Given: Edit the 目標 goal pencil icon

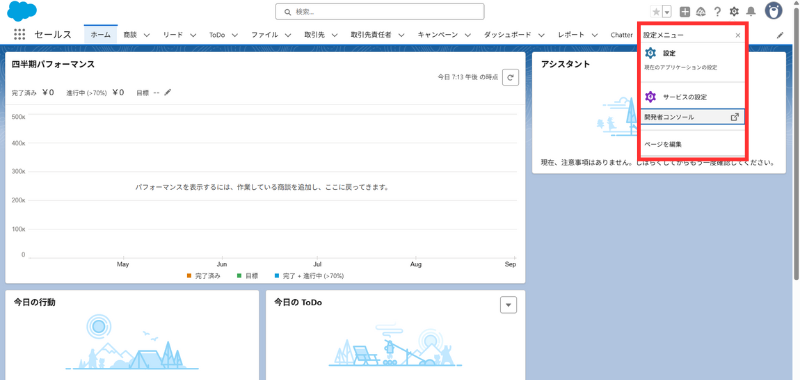Looking at the screenshot, I should [168, 92].
